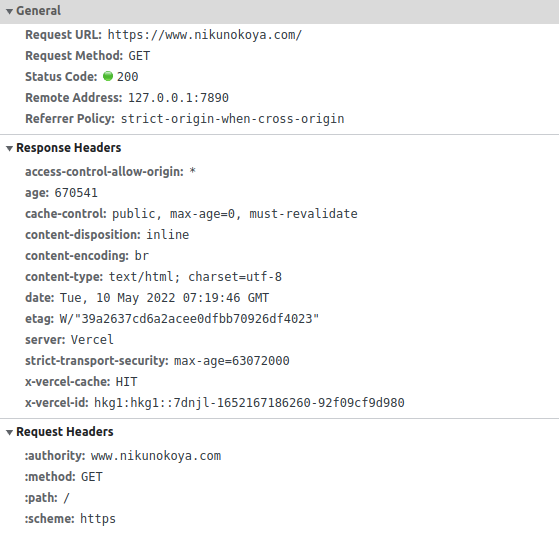559x533 pixels.
Task: Click the Response Headers title
Action: [x=69, y=148]
